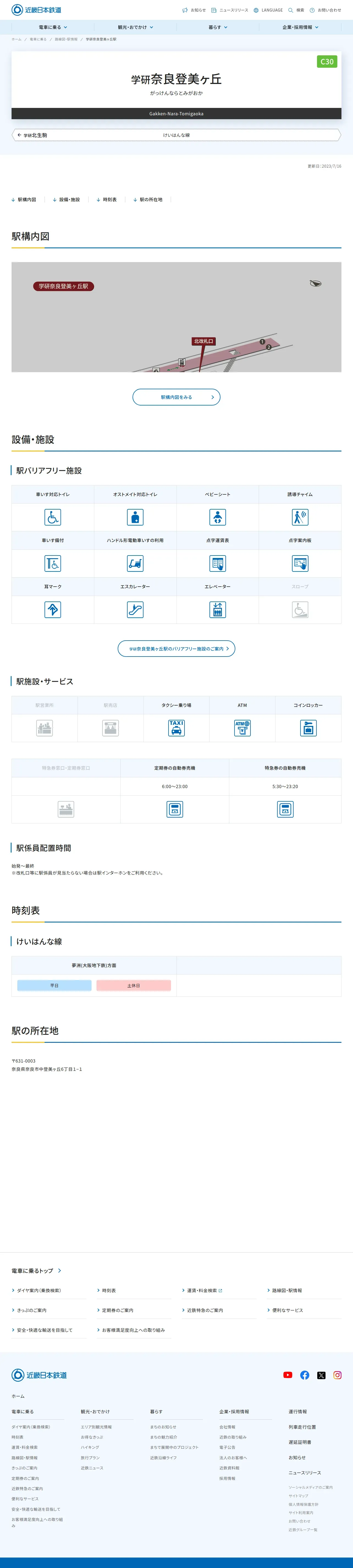Viewport: 353px width, 1568px height.
Task: Open 電車に乗るトップ link
Action: pyautogui.click(x=37, y=1271)
